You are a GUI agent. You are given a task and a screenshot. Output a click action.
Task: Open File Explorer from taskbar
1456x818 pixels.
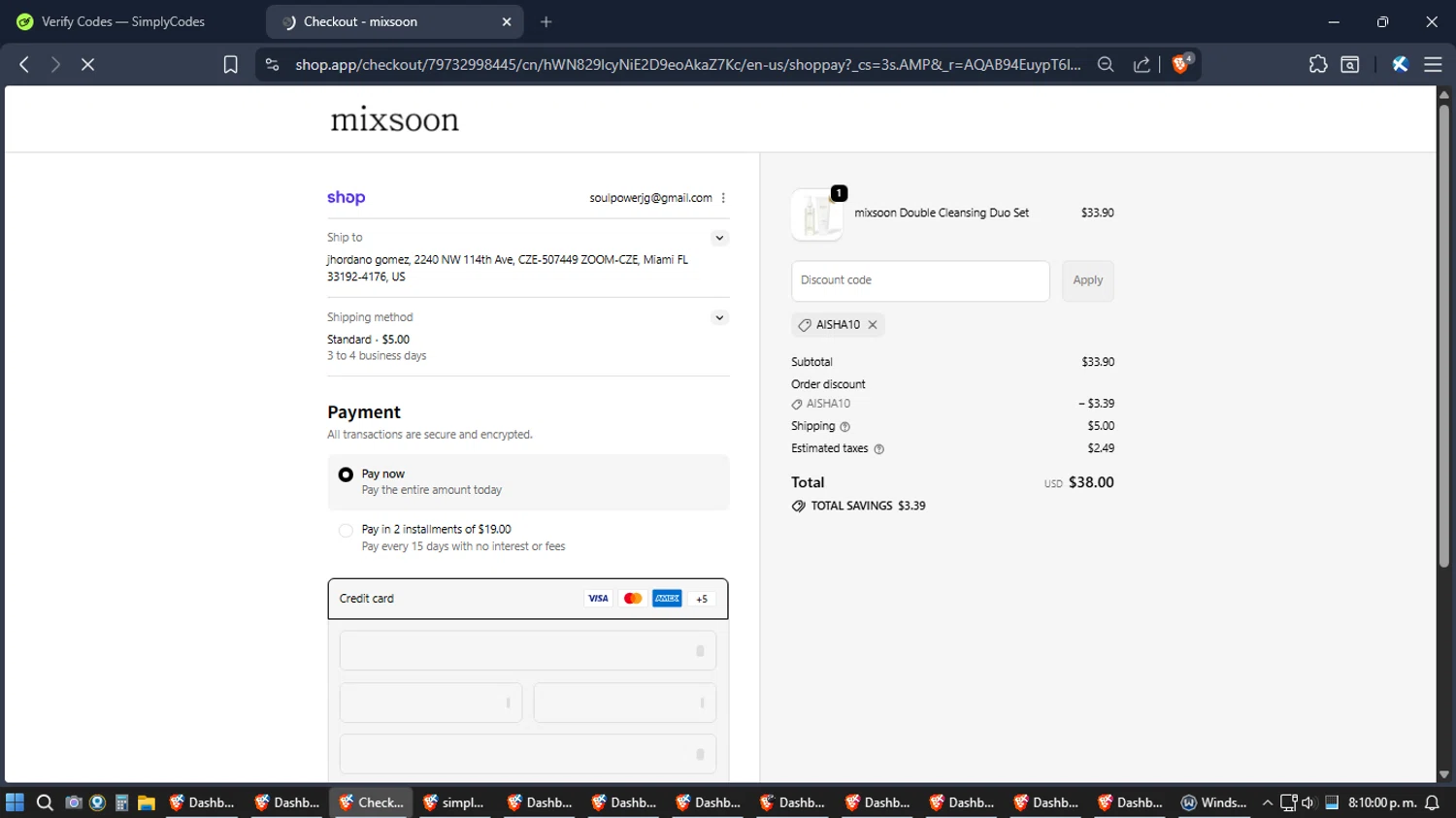coord(147,802)
